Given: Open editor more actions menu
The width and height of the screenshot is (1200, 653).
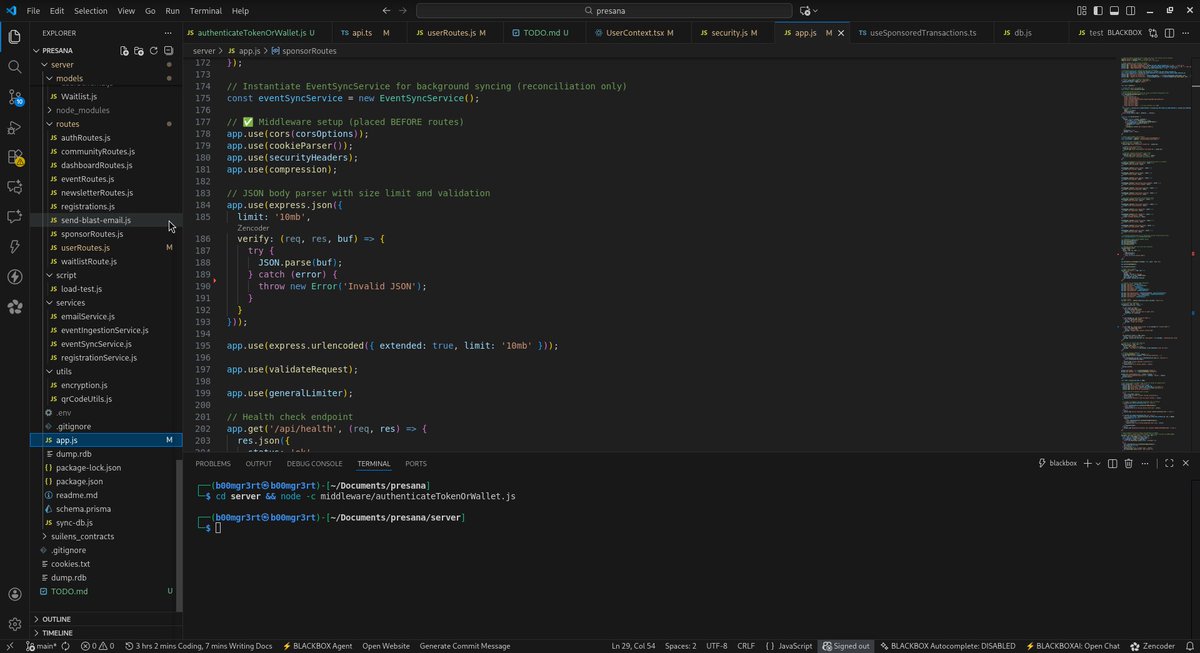Looking at the screenshot, I should point(1185,33).
